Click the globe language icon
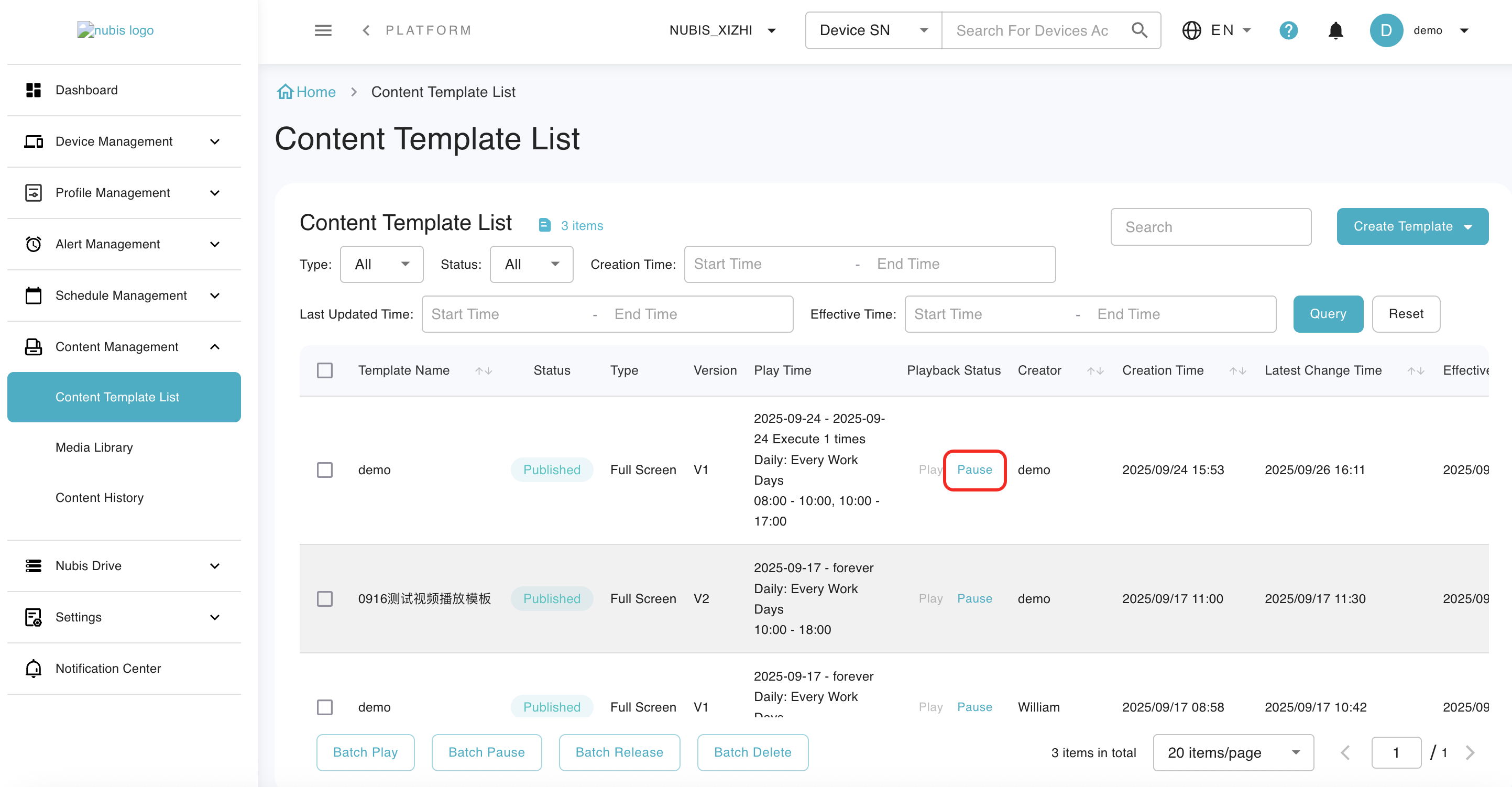Screen dimensions: 1512x787 [x=1191, y=30]
